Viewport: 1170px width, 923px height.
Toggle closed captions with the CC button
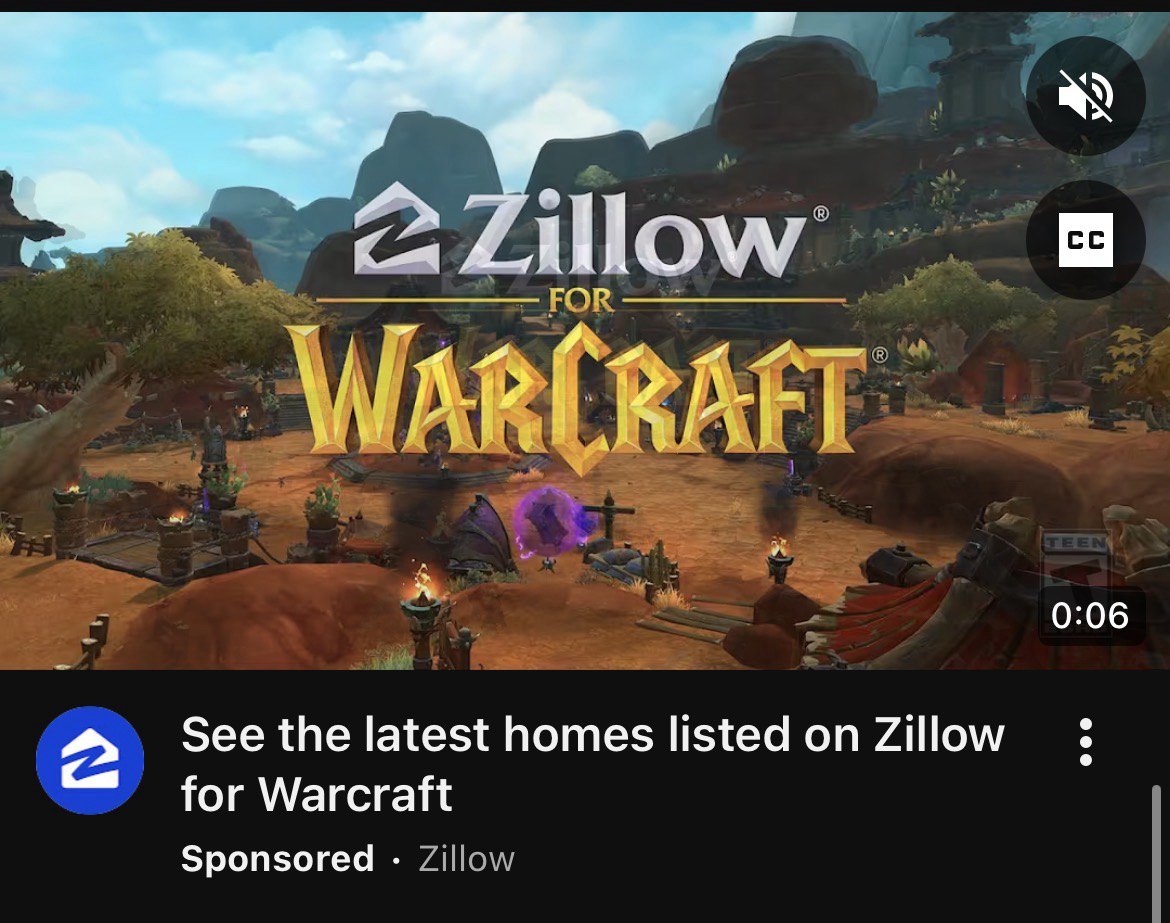click(x=1086, y=240)
